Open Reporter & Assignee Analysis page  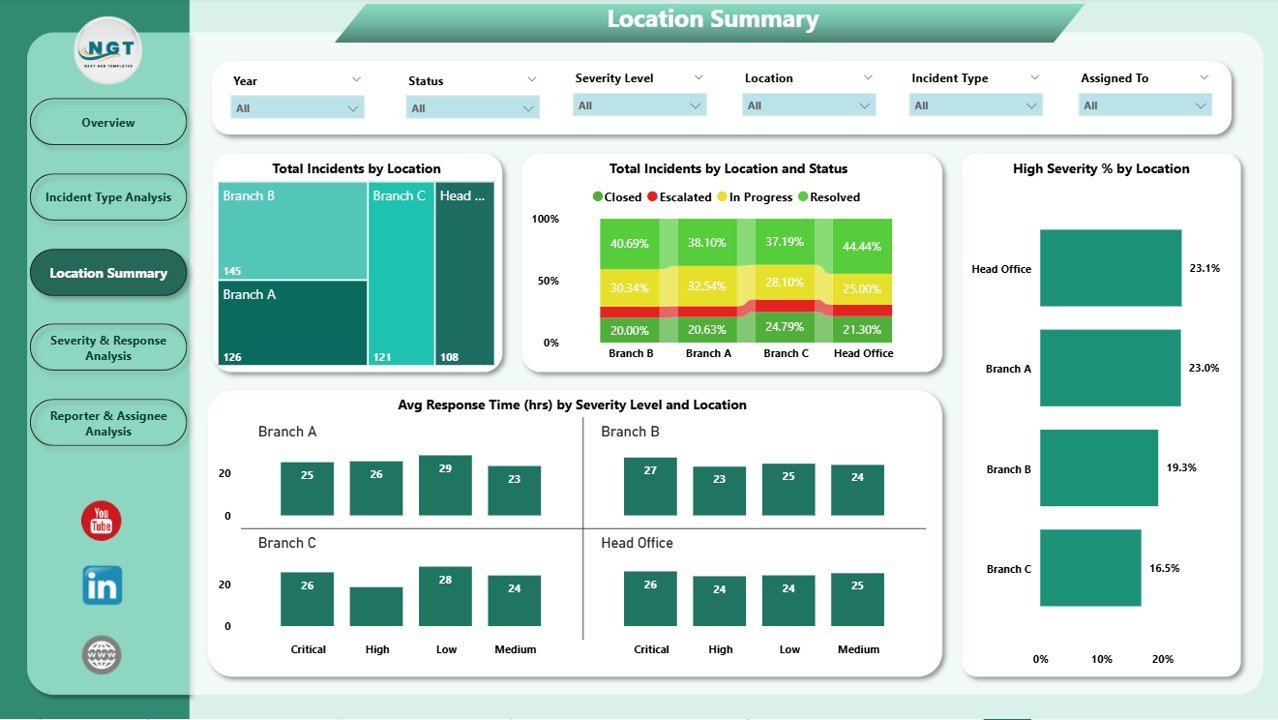coord(108,424)
